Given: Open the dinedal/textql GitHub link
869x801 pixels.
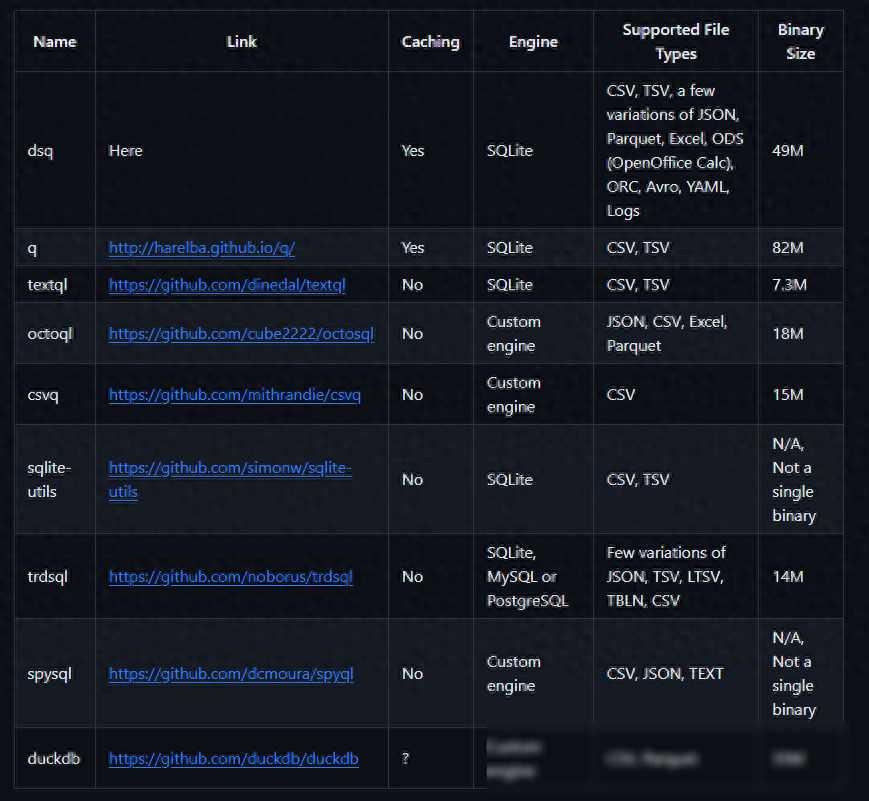Looking at the screenshot, I should click(x=227, y=285).
